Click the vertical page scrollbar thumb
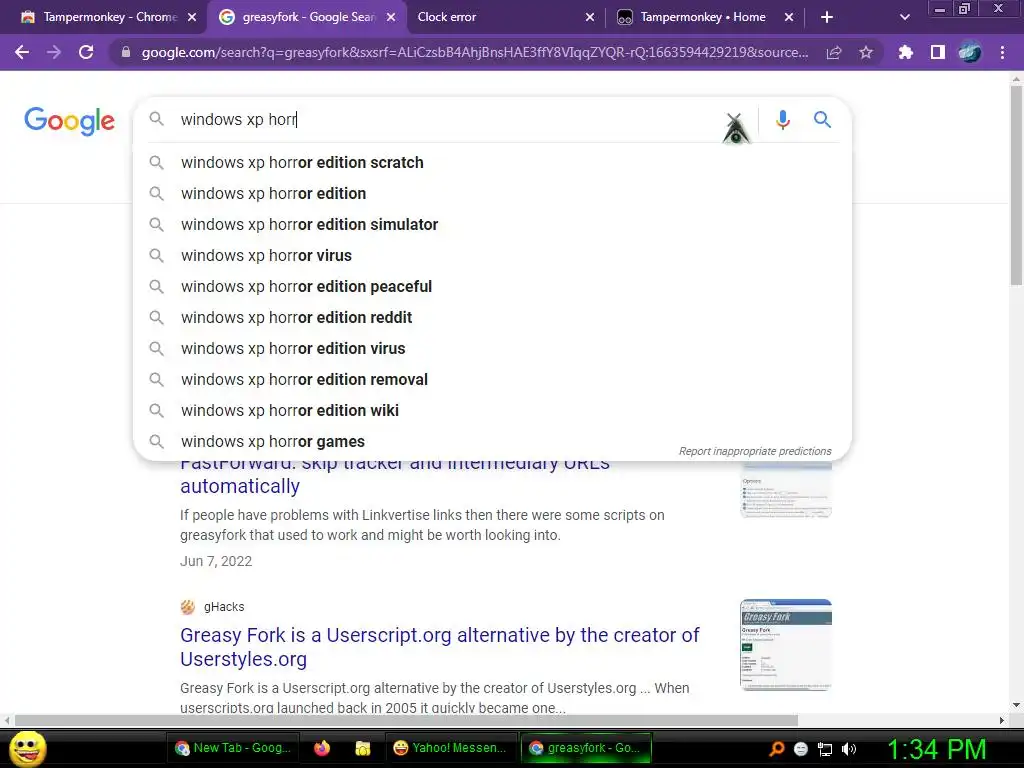The width and height of the screenshot is (1024, 768). tap(1016, 185)
